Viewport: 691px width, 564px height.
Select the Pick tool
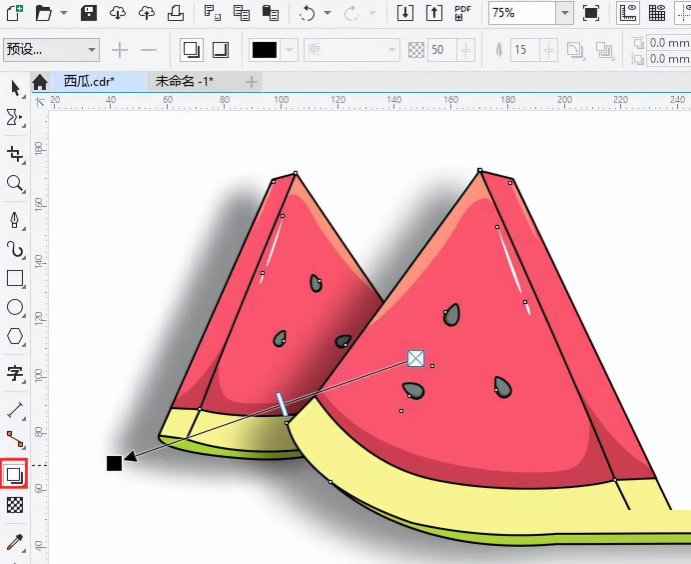pyautogui.click(x=15, y=89)
